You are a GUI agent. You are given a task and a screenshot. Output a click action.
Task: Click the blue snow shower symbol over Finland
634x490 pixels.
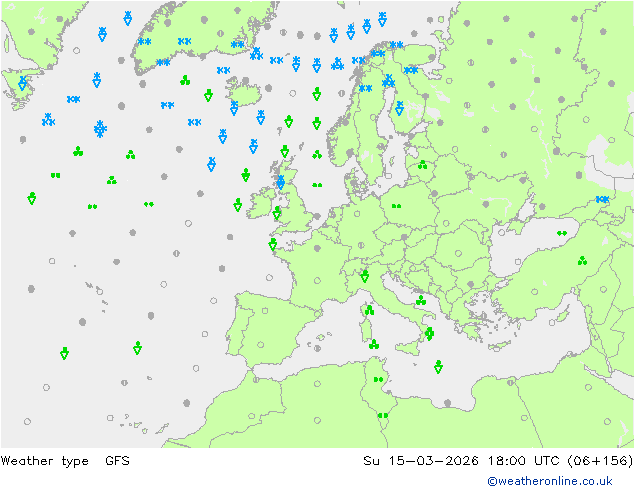pos(399,108)
